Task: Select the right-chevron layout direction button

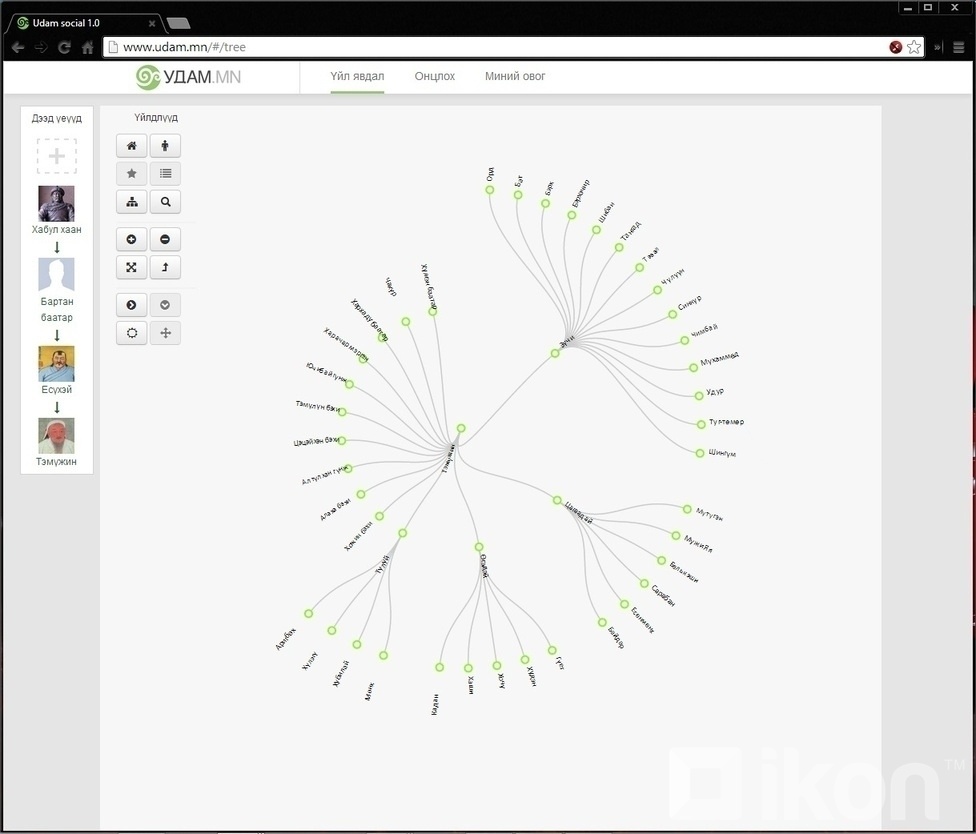Action: 131,304
